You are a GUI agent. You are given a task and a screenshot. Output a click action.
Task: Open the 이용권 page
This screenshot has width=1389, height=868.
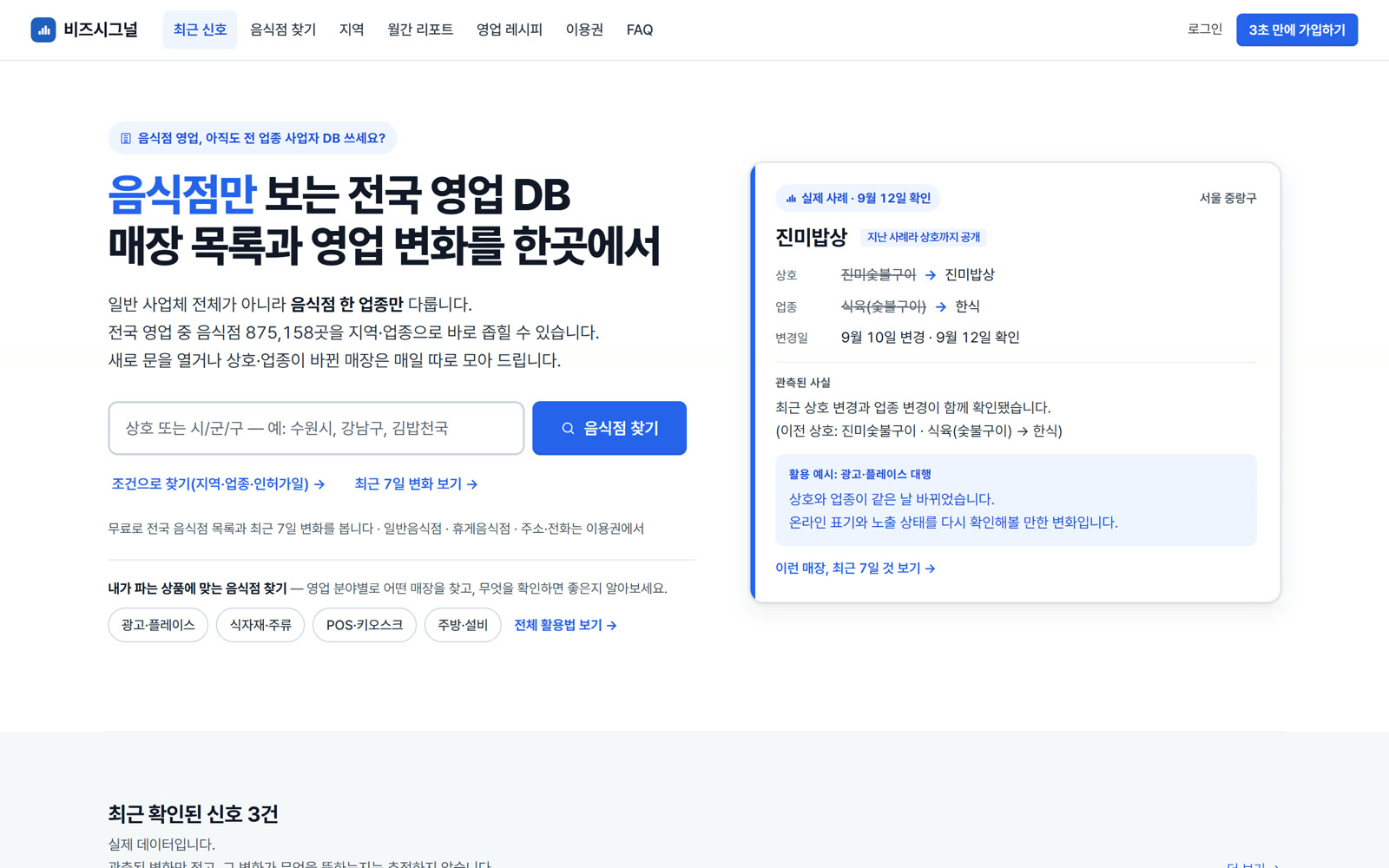click(x=584, y=30)
